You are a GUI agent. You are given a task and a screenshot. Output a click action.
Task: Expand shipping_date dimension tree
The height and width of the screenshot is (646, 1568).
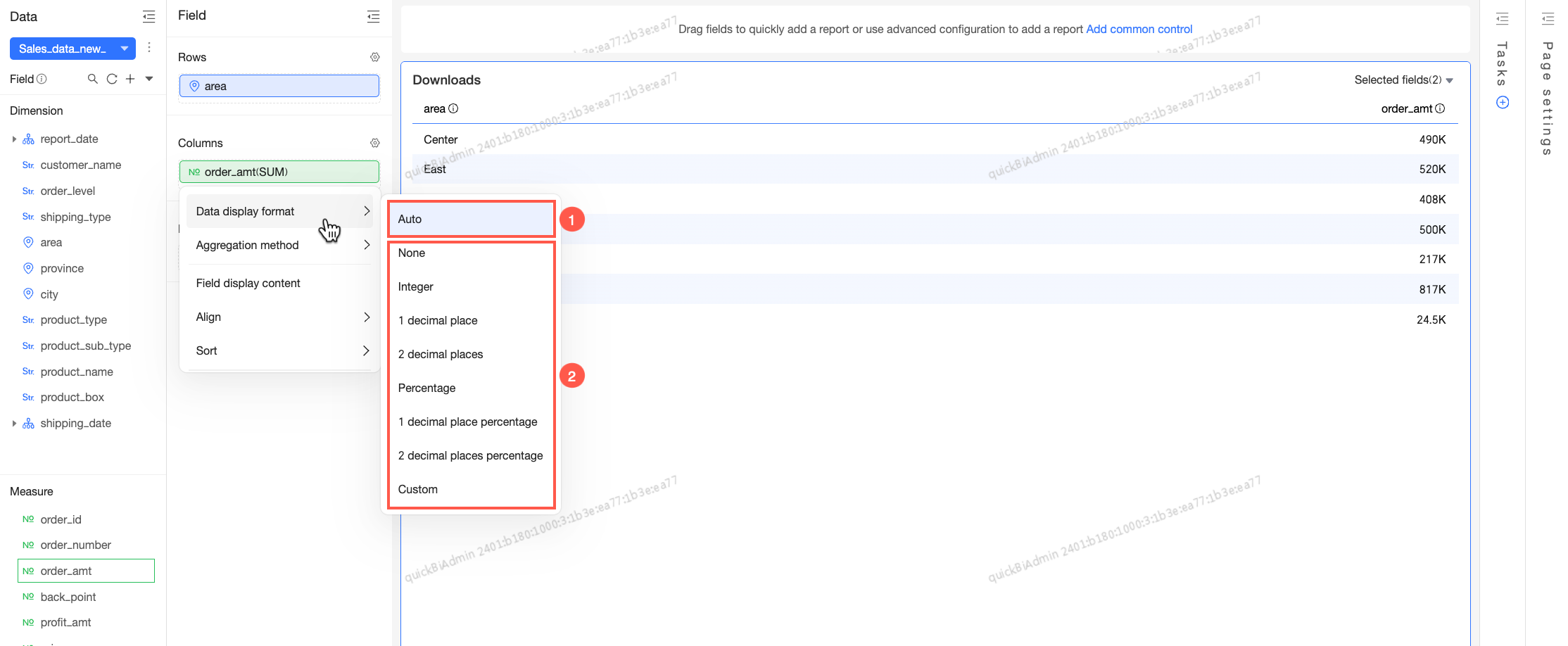pyautogui.click(x=14, y=424)
